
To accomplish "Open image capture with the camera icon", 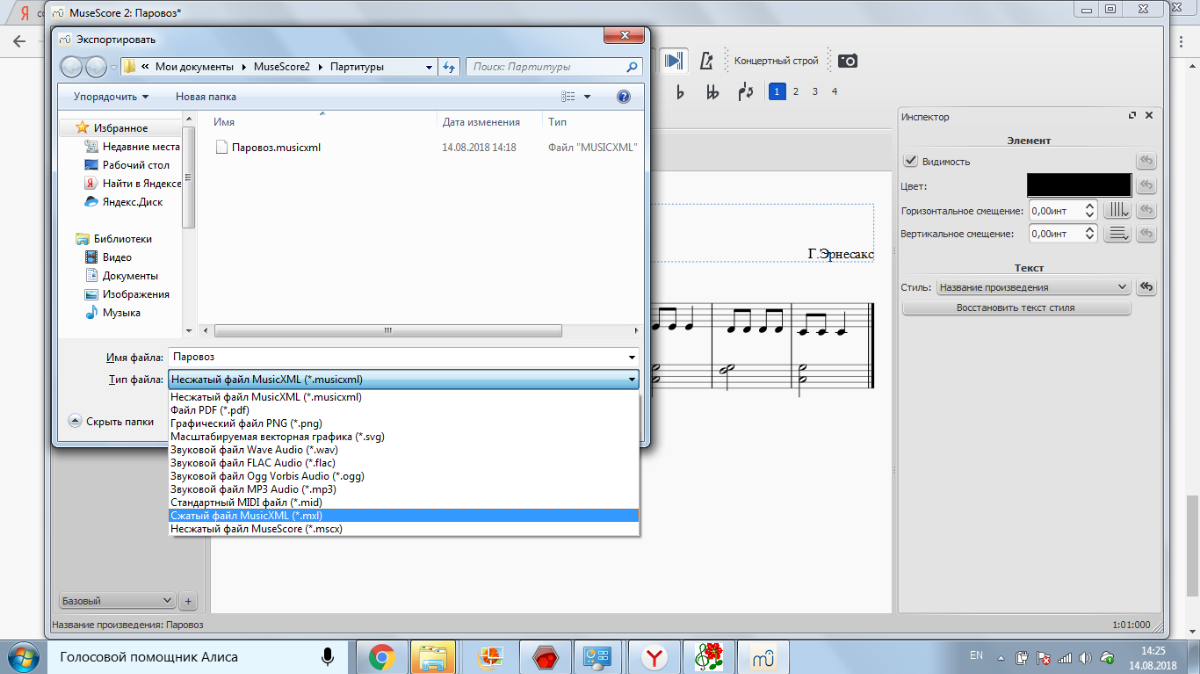I will [x=847, y=60].
